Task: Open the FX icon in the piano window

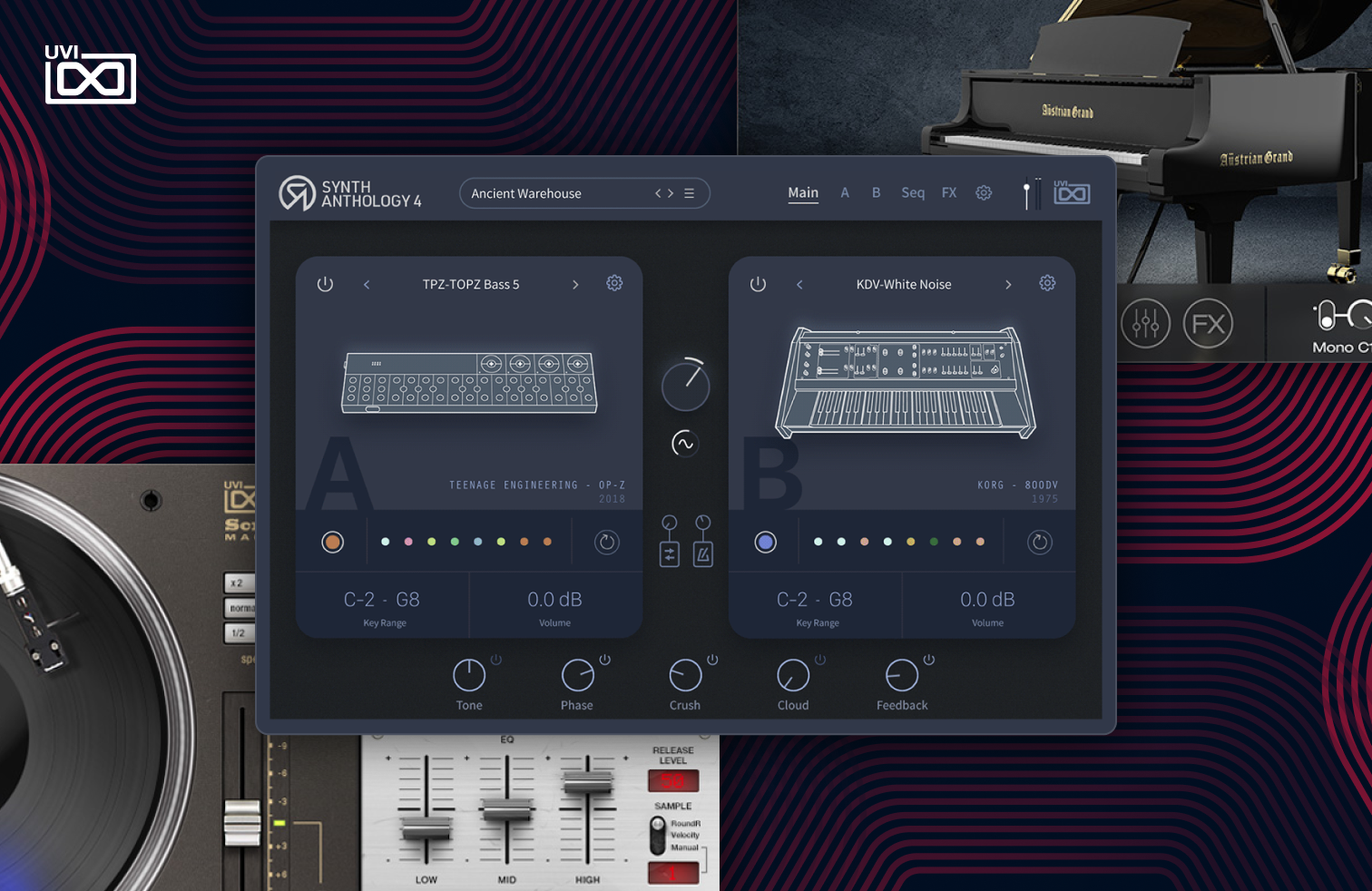Action: pos(1208,323)
